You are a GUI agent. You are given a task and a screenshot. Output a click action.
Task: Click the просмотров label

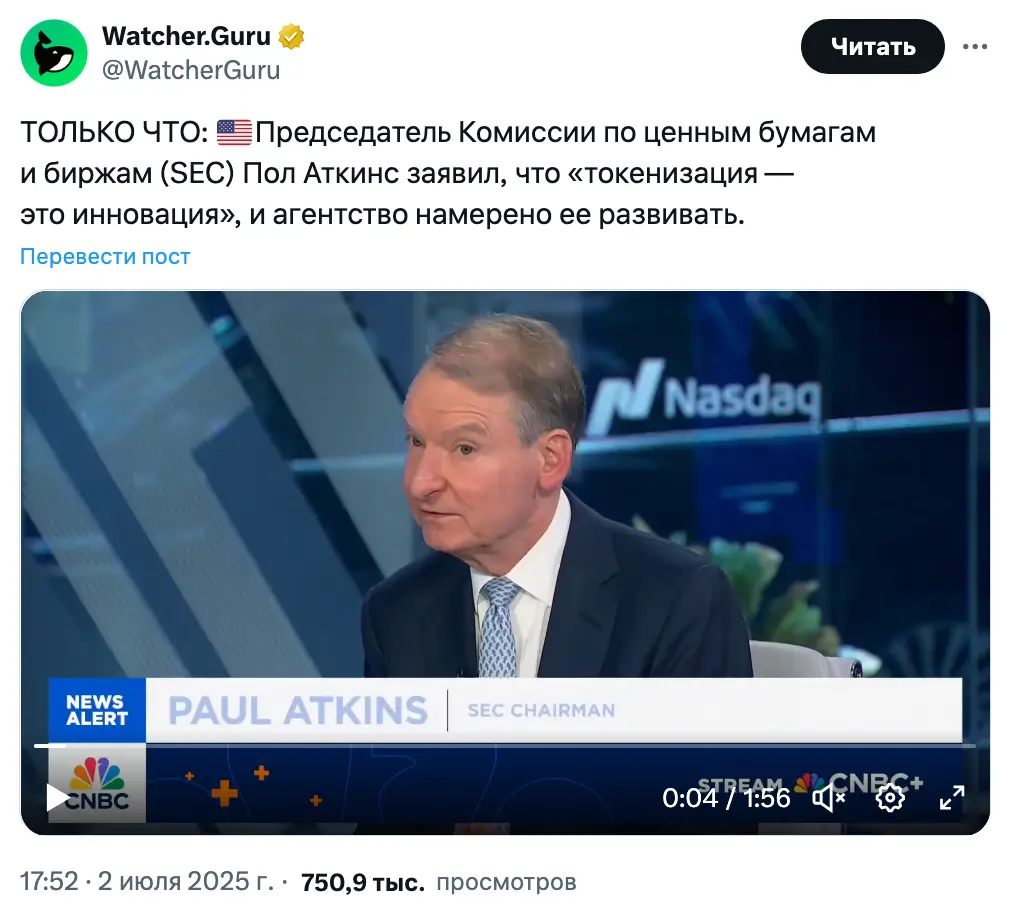pos(506,882)
